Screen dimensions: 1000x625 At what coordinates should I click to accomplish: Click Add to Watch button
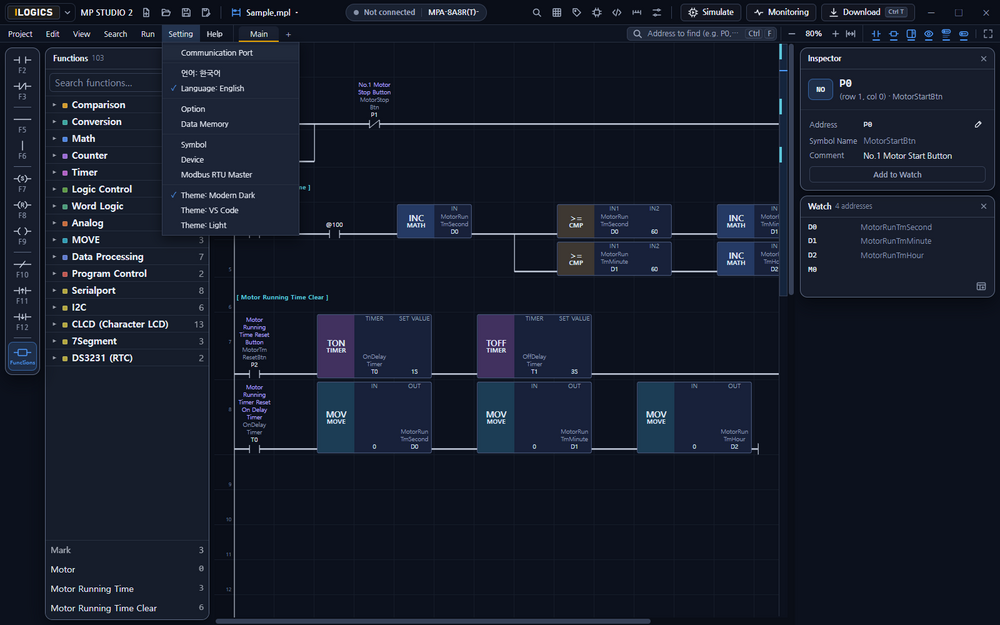click(x=897, y=174)
